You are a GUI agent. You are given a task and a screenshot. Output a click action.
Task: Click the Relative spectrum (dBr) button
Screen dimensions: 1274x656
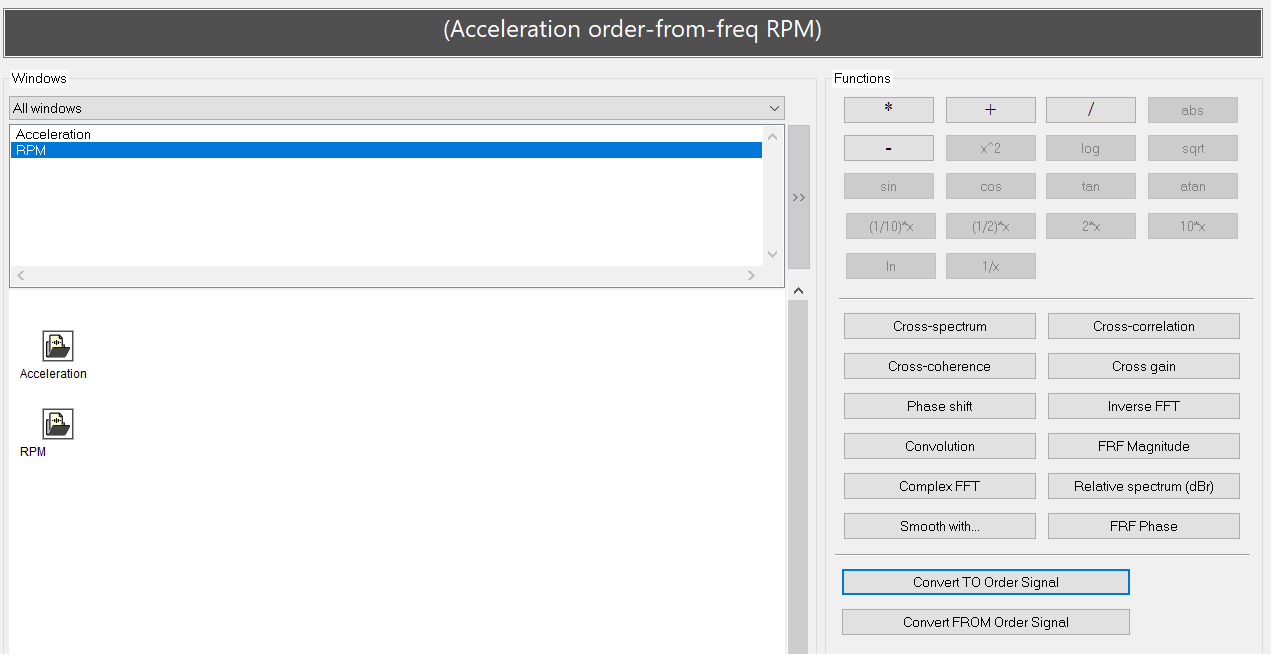tap(1143, 486)
